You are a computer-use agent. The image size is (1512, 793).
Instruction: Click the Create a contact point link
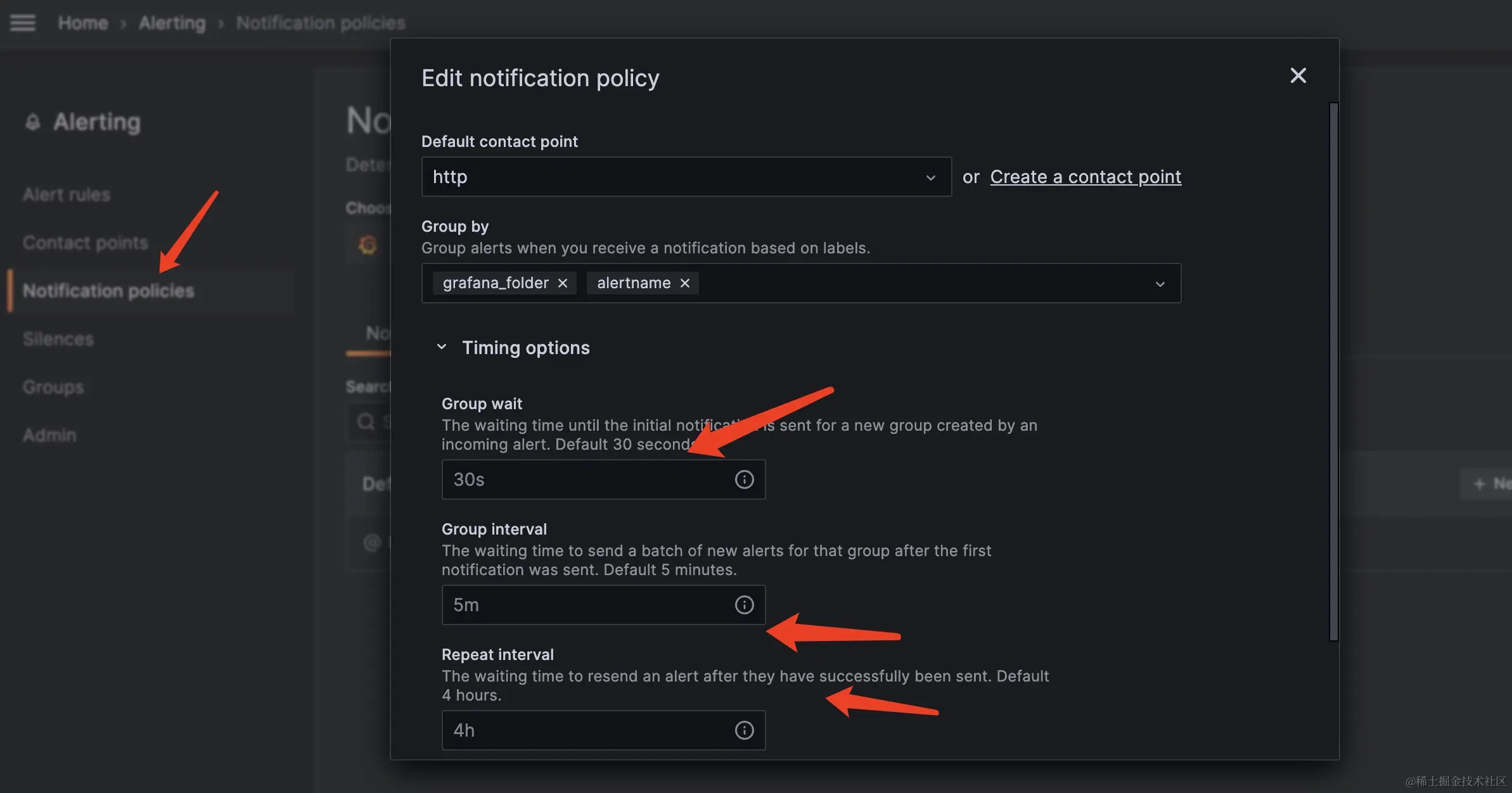(x=1086, y=177)
